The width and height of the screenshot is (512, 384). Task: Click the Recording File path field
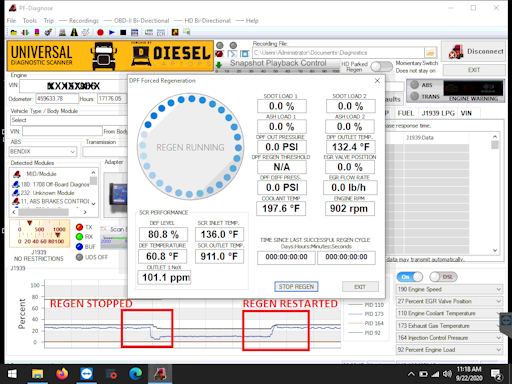(x=338, y=53)
